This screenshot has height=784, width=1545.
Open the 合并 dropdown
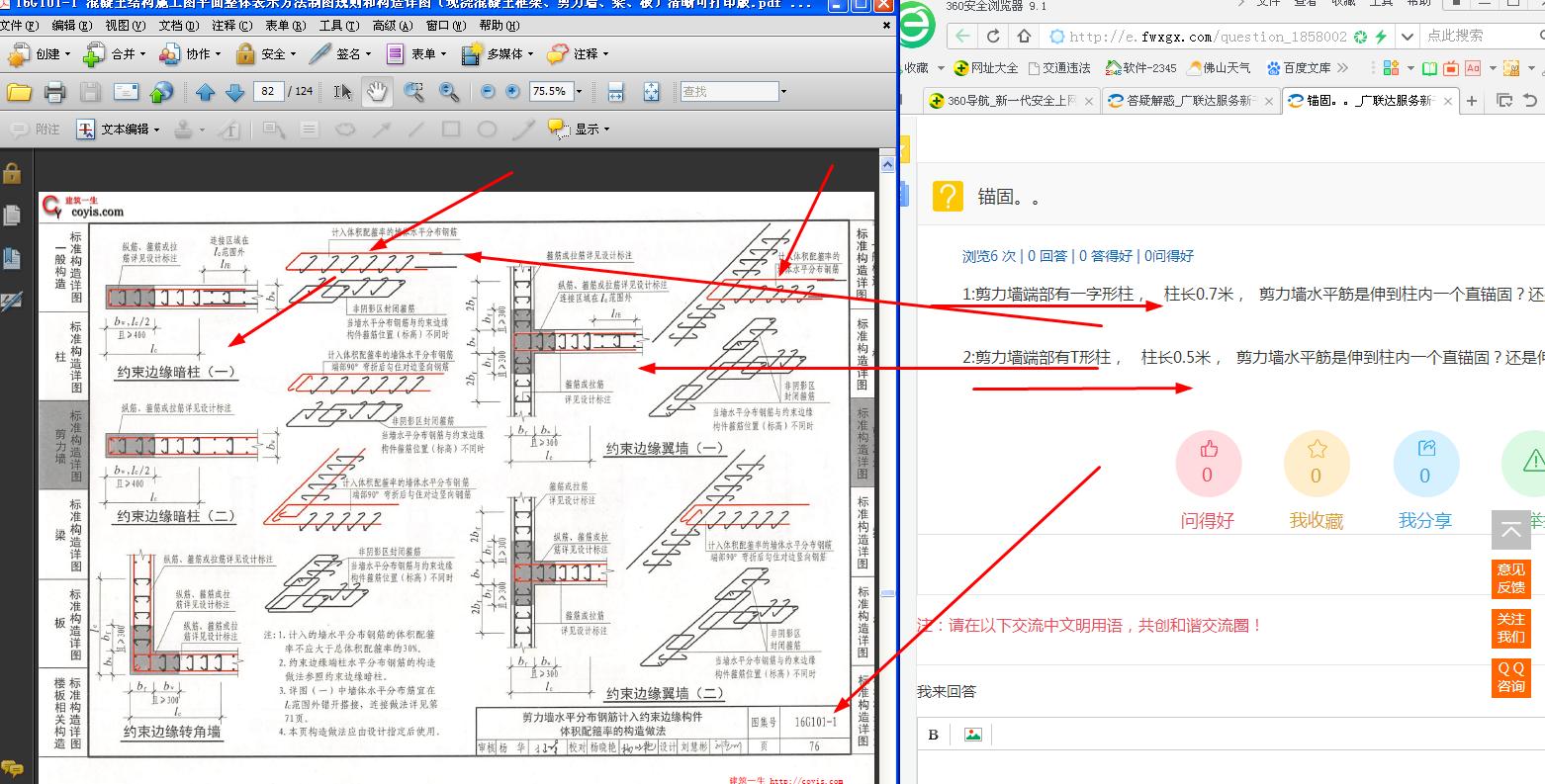click(115, 54)
